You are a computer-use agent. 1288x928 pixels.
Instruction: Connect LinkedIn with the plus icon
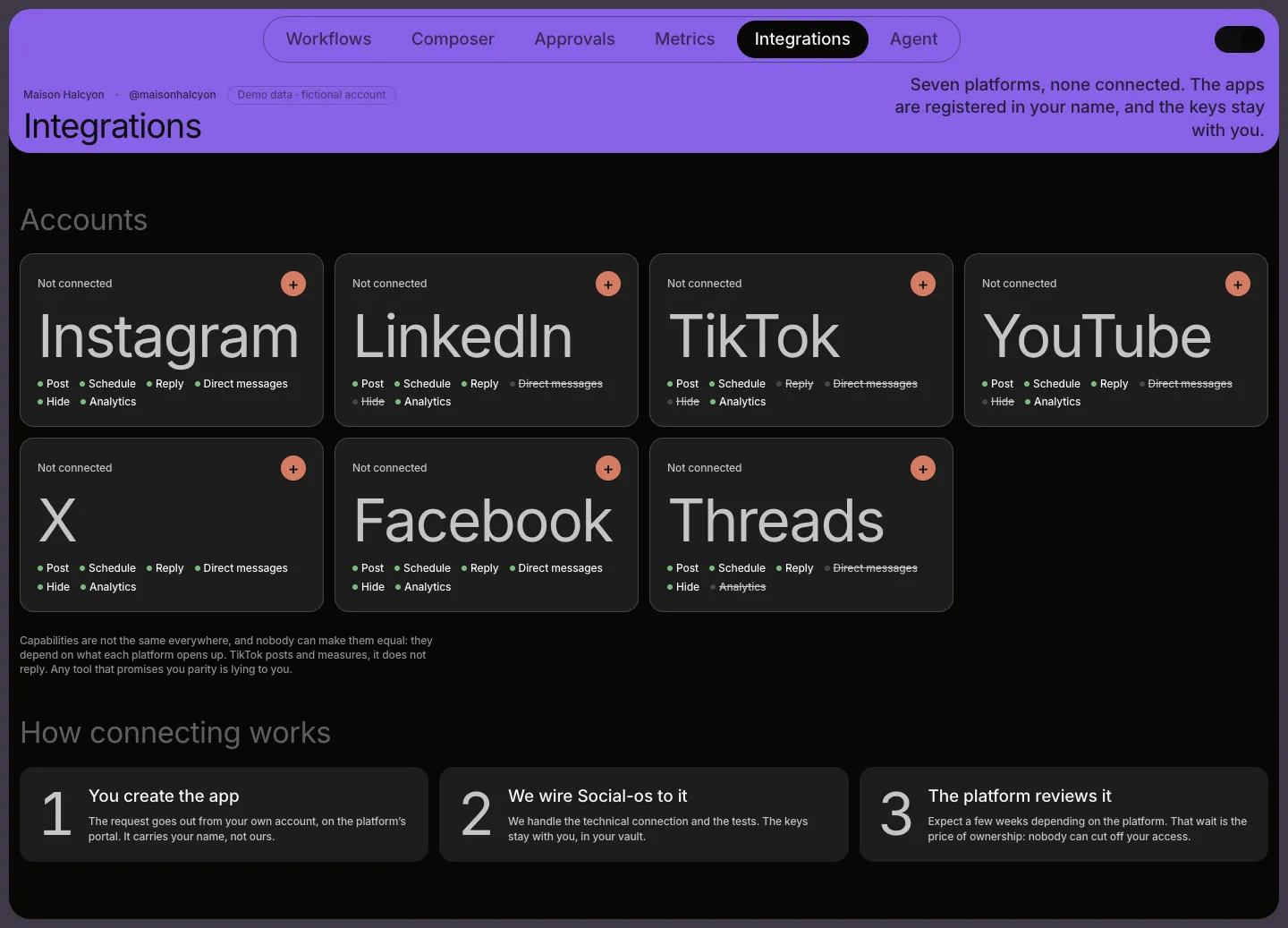pyautogui.click(x=608, y=284)
